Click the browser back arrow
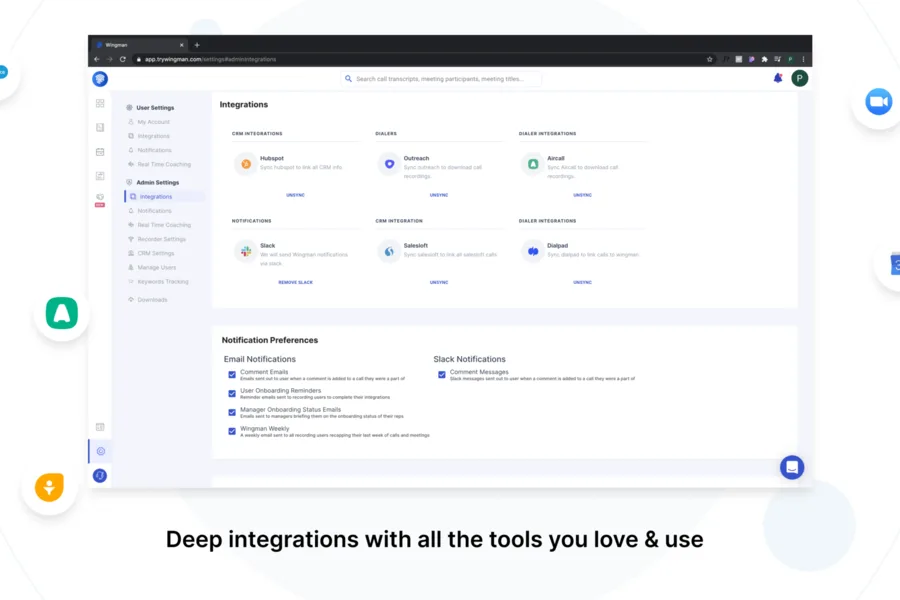 [96, 59]
